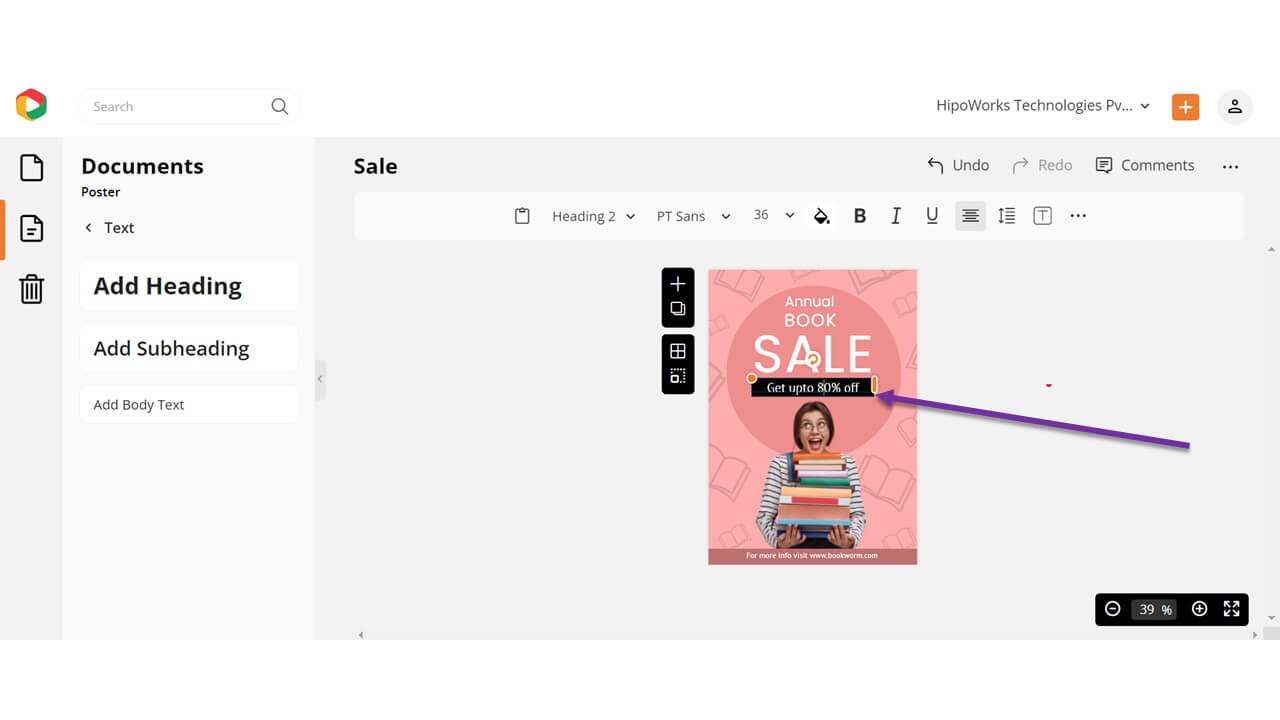The image size is (1280, 720).
Task: Open the trash bin in the left sidebar
Action: tap(31, 289)
